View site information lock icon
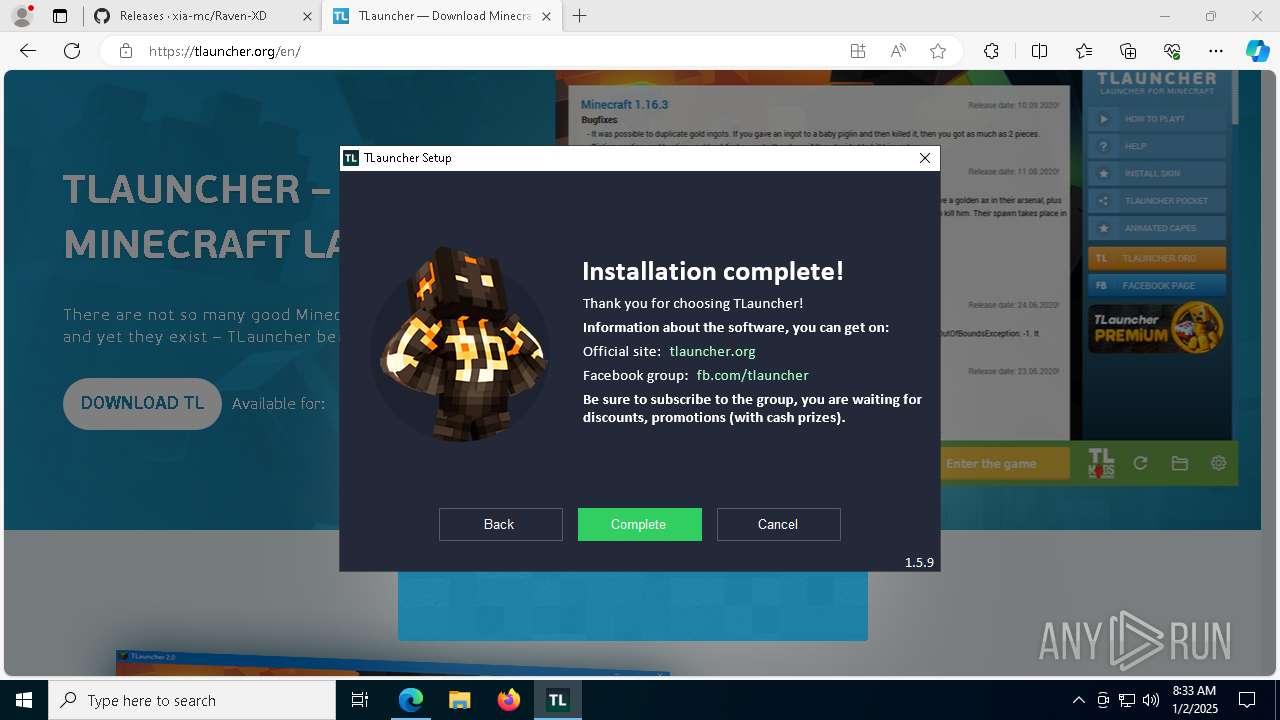This screenshot has height=720, width=1280. tap(126, 51)
